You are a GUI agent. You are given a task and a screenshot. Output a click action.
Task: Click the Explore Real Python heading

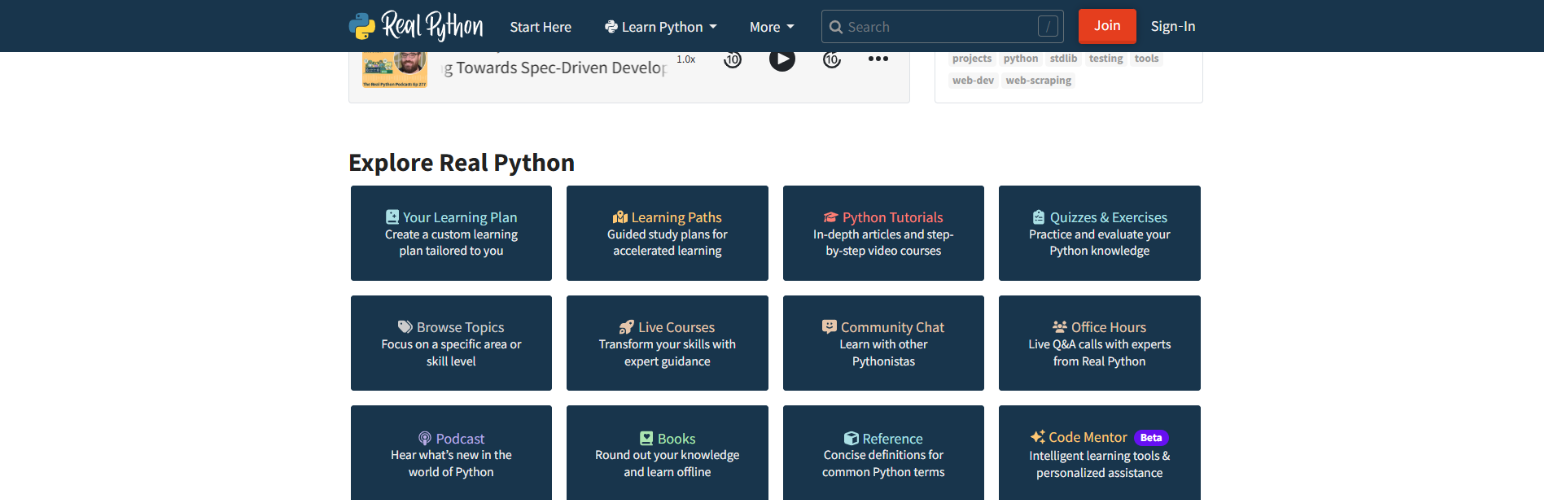461,162
